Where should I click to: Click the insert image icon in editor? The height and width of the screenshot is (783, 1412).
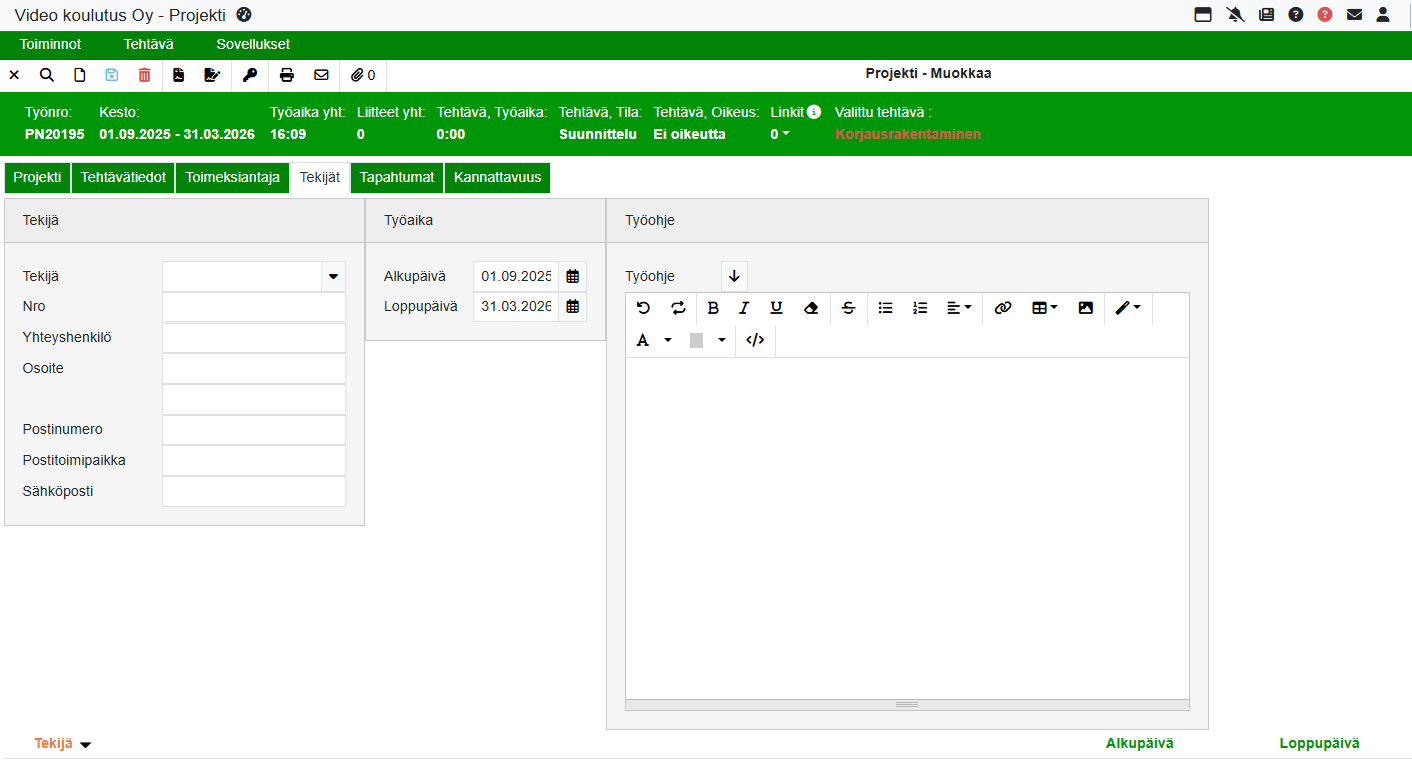point(1085,308)
